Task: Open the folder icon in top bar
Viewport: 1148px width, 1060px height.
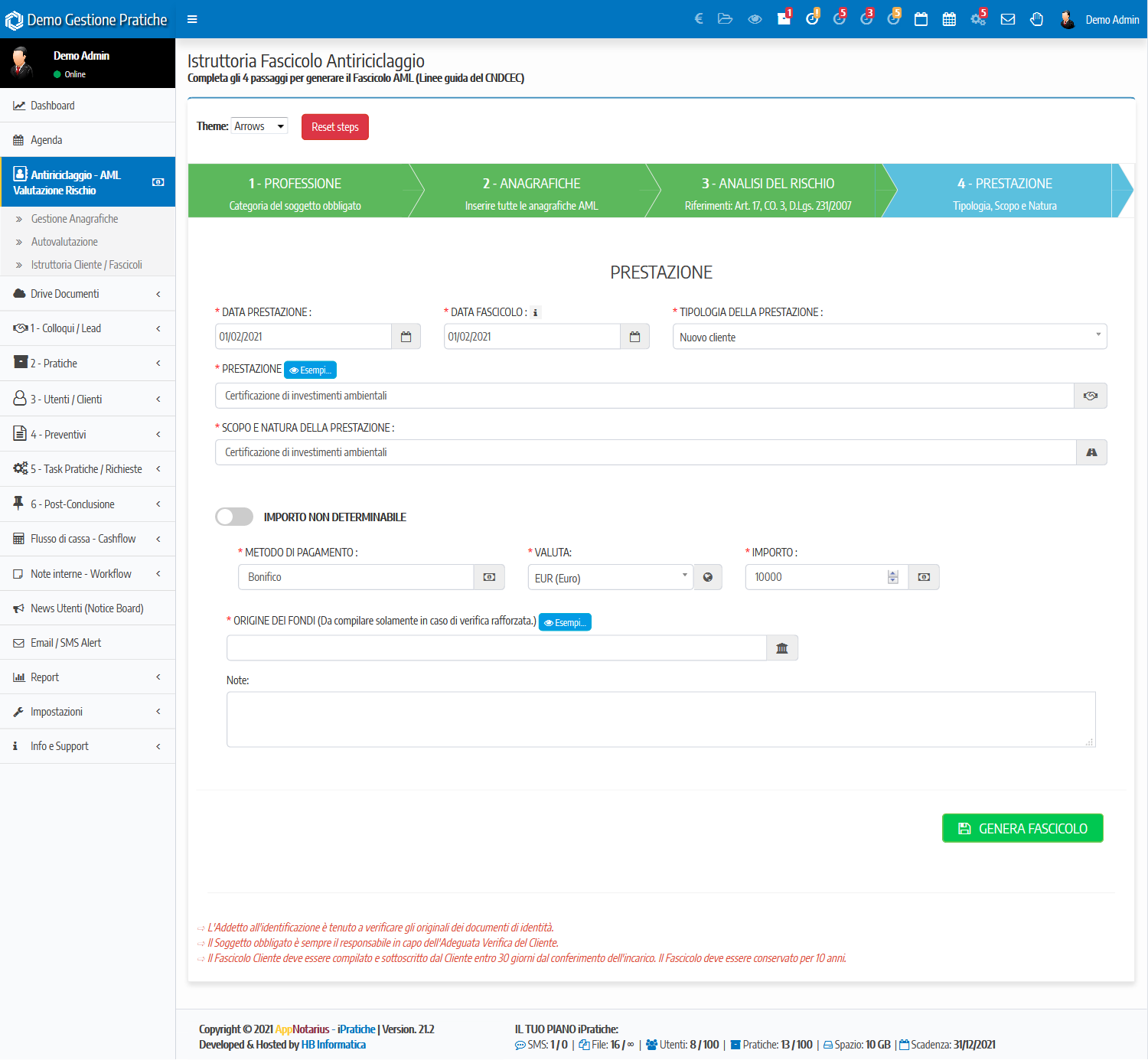Action: point(725,19)
